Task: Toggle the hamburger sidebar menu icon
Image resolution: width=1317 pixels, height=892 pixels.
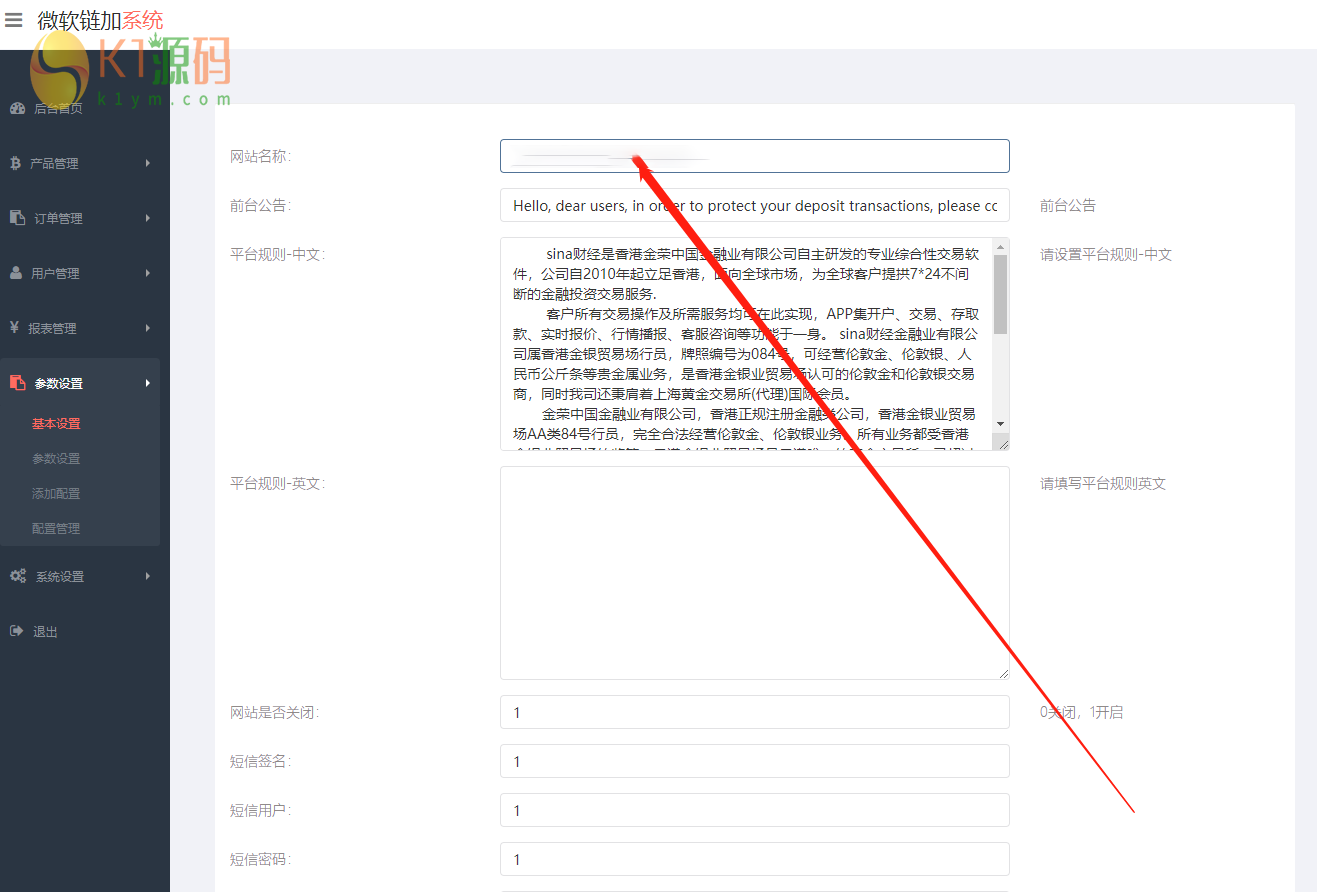Action: click(13, 20)
